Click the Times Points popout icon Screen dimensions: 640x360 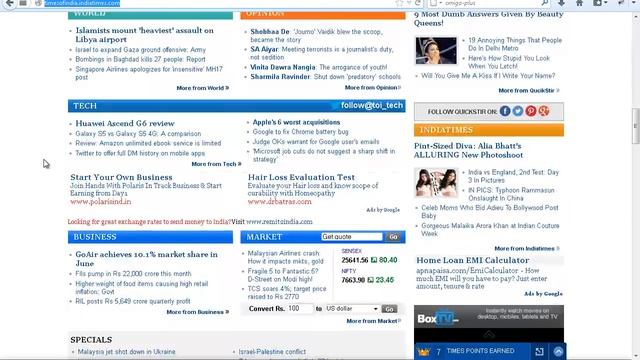[x=539, y=351]
